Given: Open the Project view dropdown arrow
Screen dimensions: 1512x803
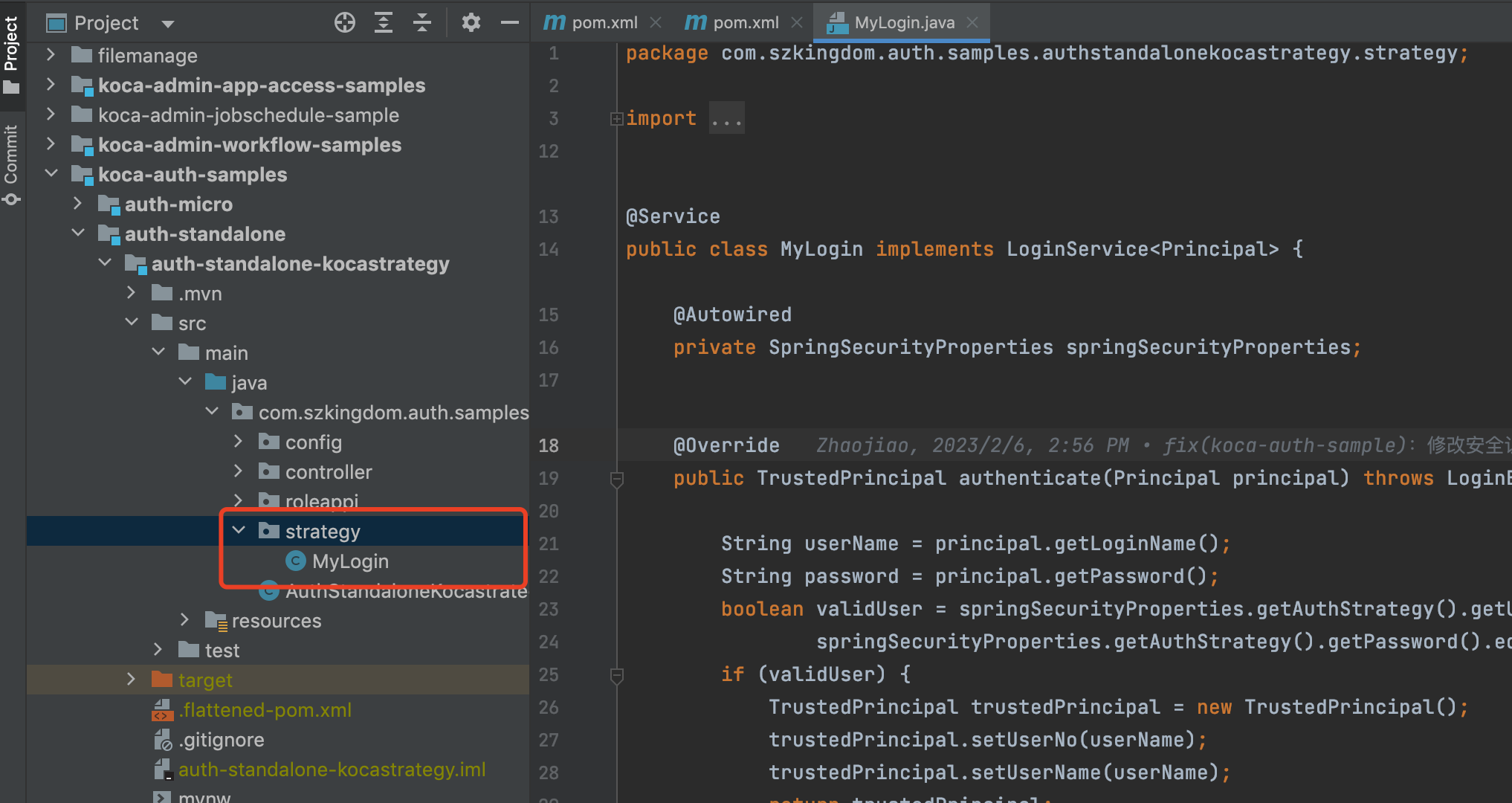Looking at the screenshot, I should point(168,24).
